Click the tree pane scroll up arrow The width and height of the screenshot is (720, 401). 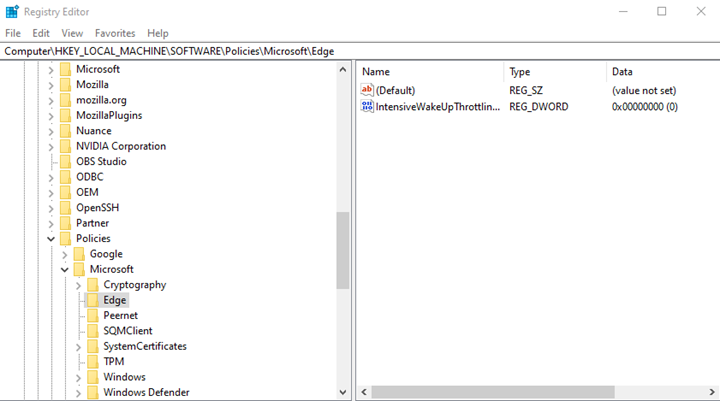coord(343,70)
